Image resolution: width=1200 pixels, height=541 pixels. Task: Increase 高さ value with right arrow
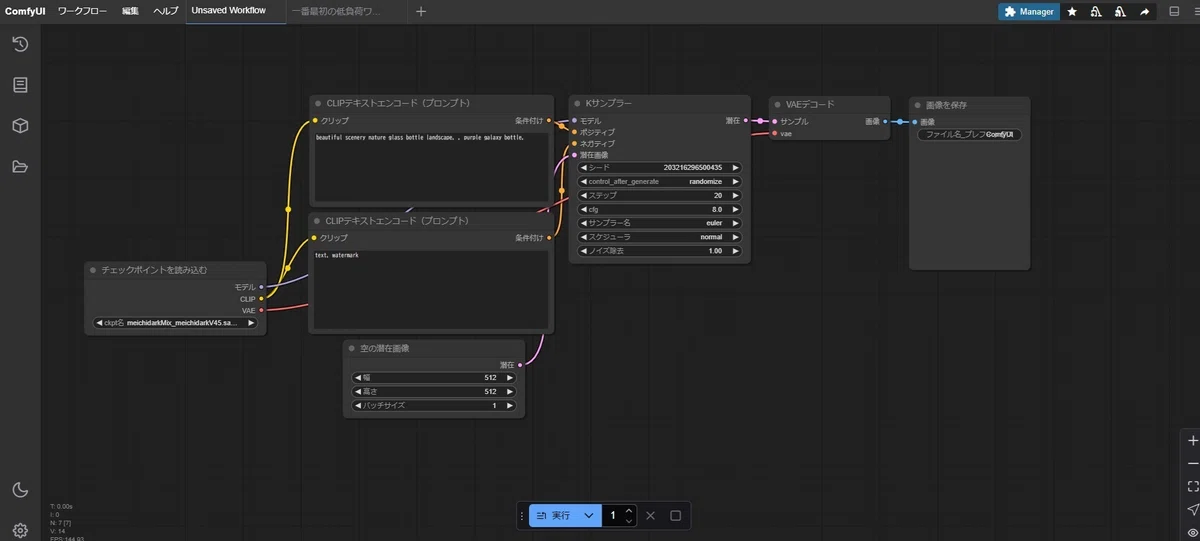coord(511,392)
